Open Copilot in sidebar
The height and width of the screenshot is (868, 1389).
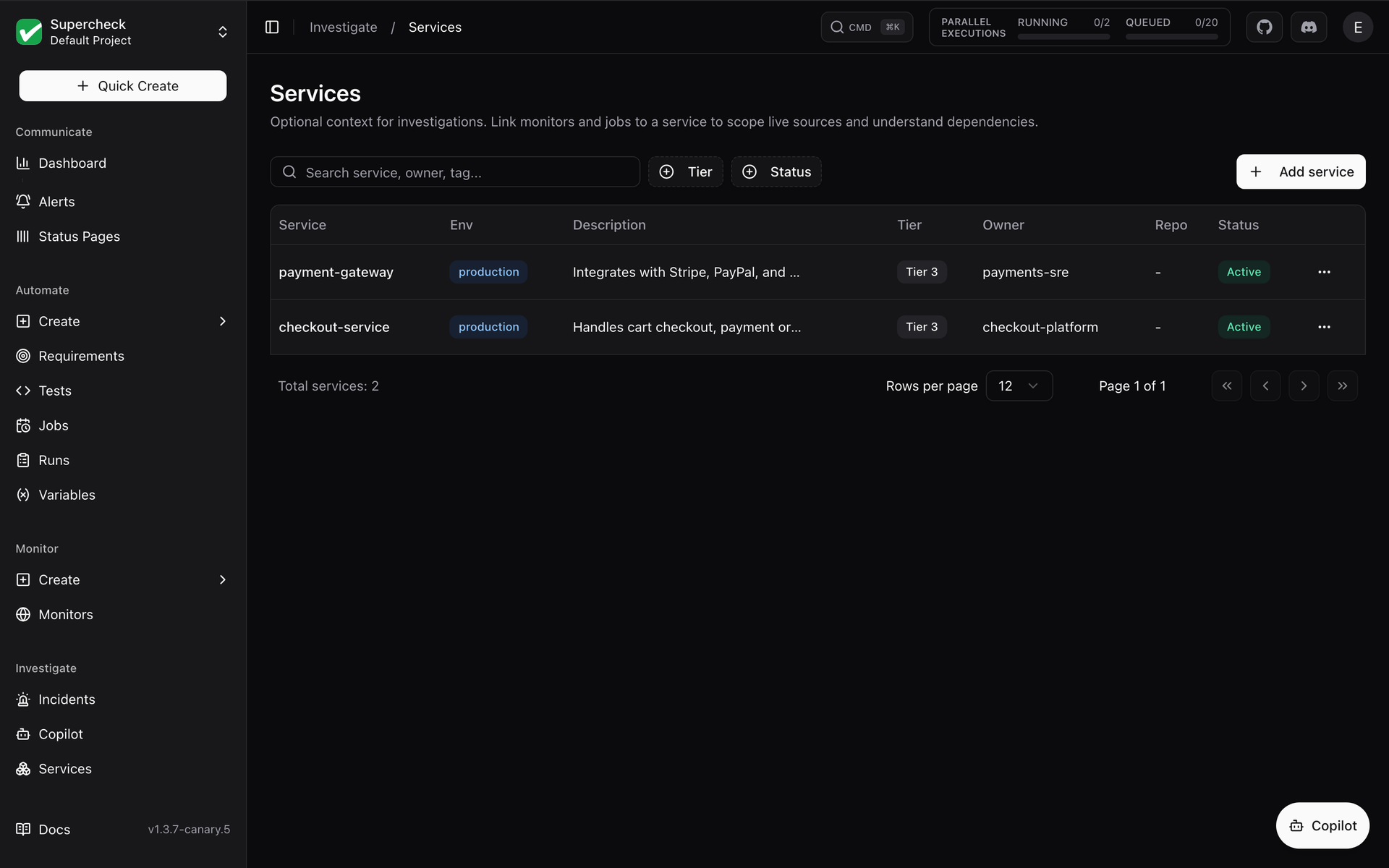[x=122, y=734]
